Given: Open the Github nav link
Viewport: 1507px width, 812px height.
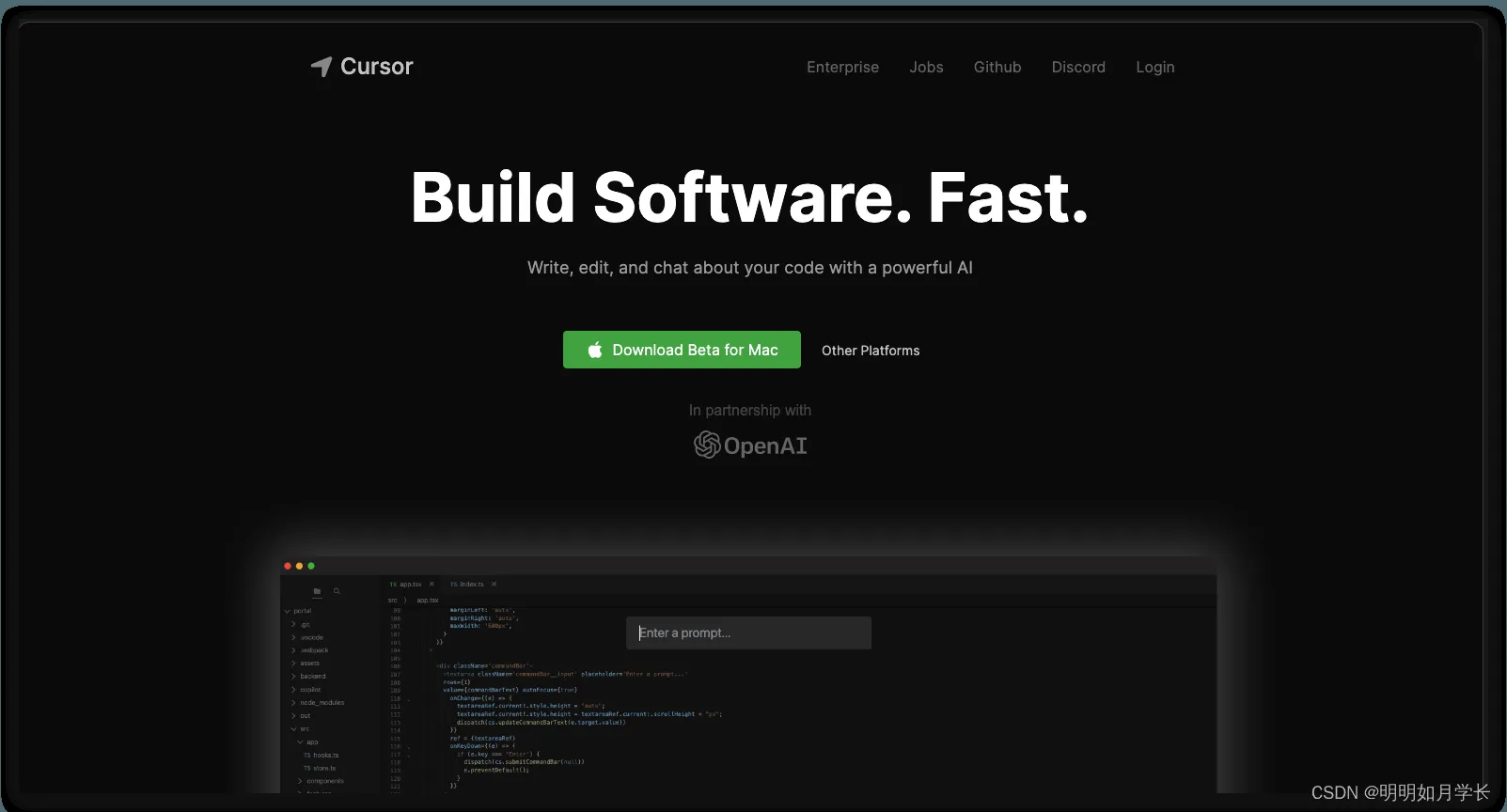Looking at the screenshot, I should point(997,67).
